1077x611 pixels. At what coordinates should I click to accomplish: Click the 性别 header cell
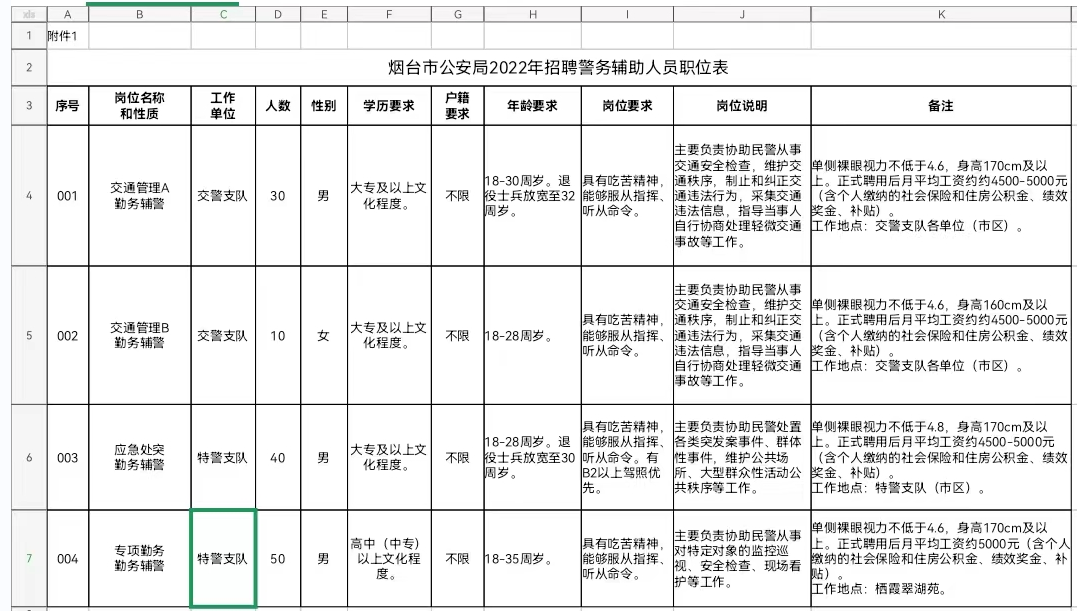pos(324,106)
